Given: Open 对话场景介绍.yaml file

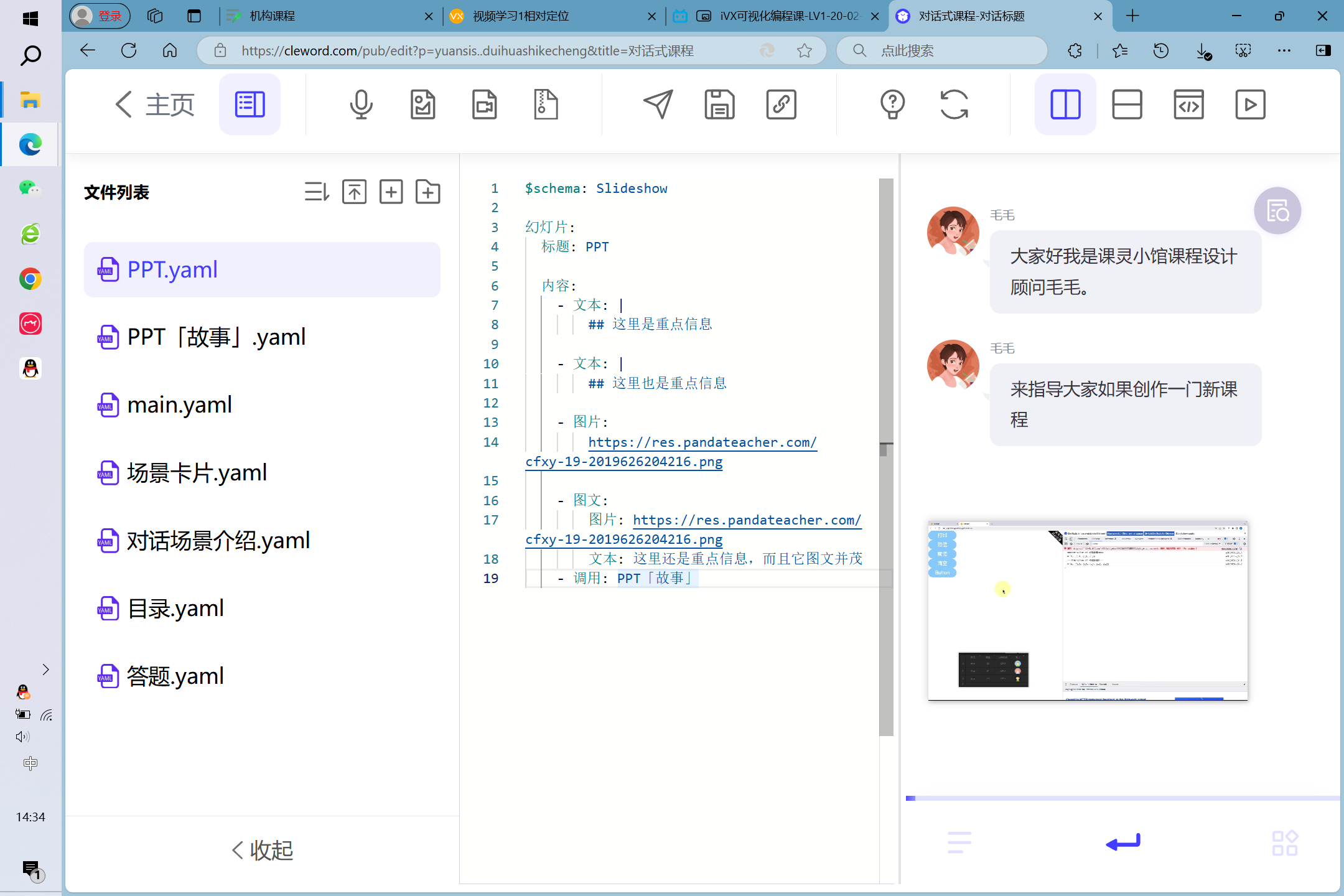Looking at the screenshot, I should tap(262, 541).
